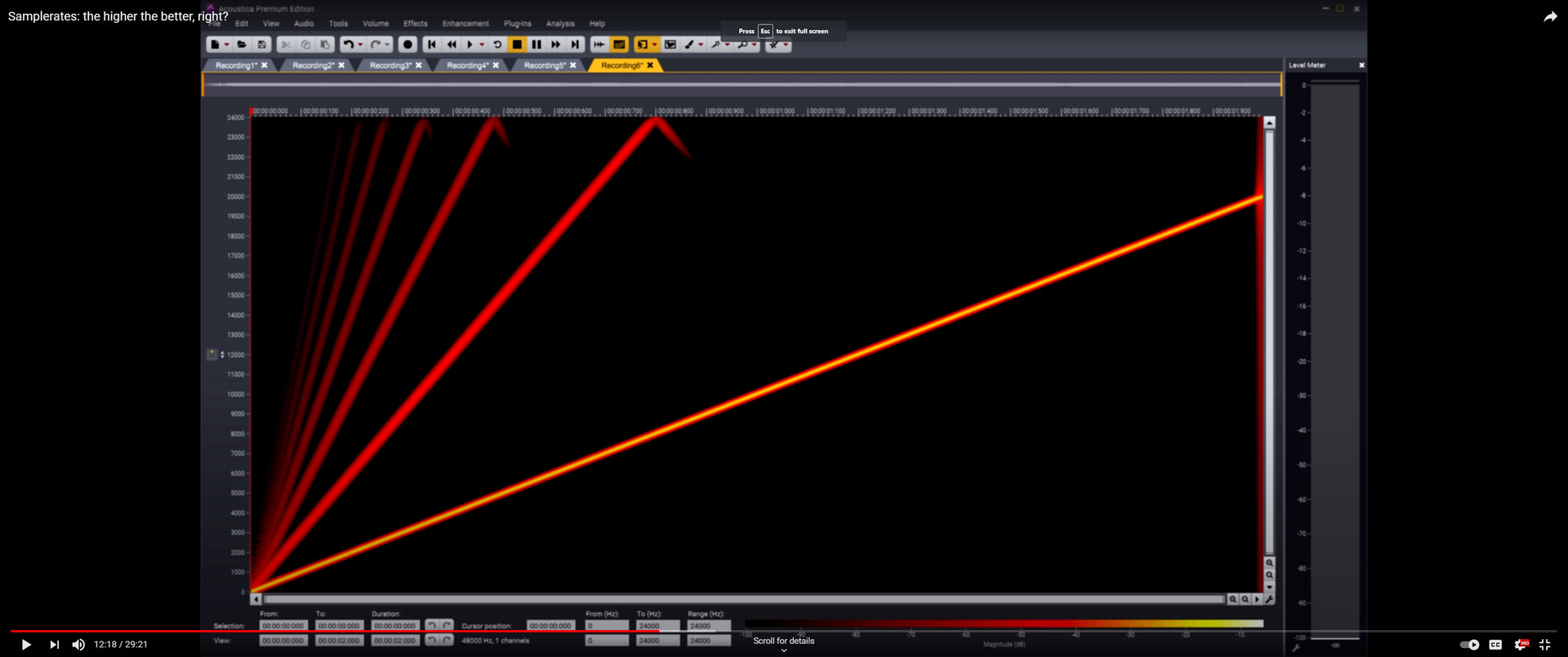Click the Cursor position field
The width and height of the screenshot is (1568, 657).
(550, 626)
